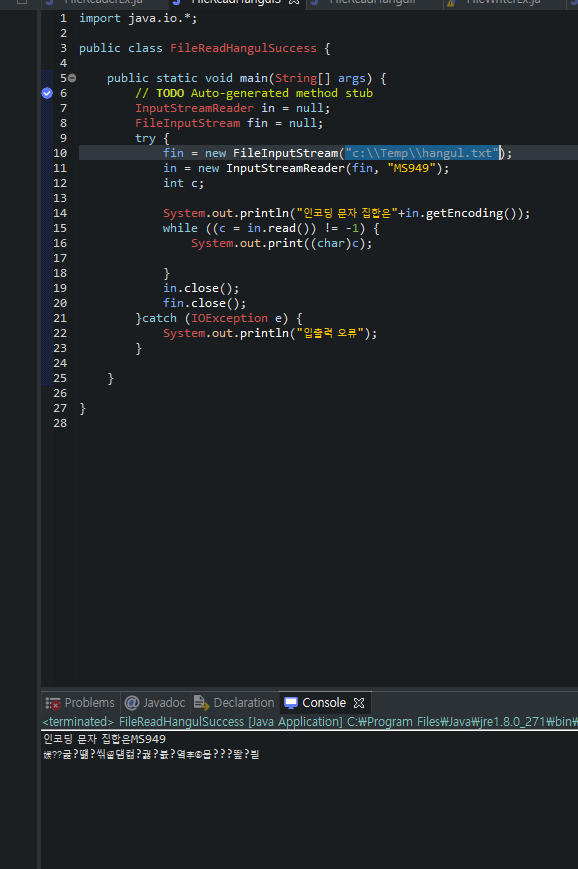Click the Console monitor icon
Image resolution: width=578 pixels, height=869 pixels.
click(x=291, y=703)
